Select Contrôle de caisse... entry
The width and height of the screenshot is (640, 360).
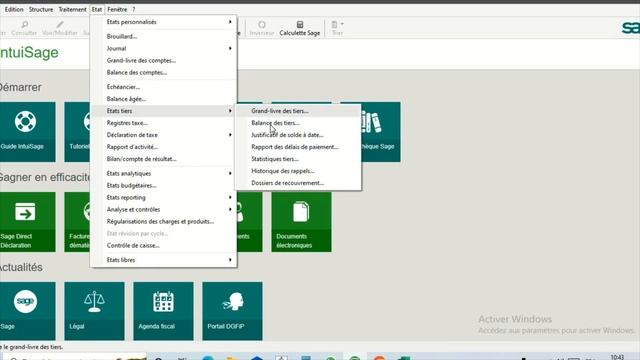click(163, 245)
